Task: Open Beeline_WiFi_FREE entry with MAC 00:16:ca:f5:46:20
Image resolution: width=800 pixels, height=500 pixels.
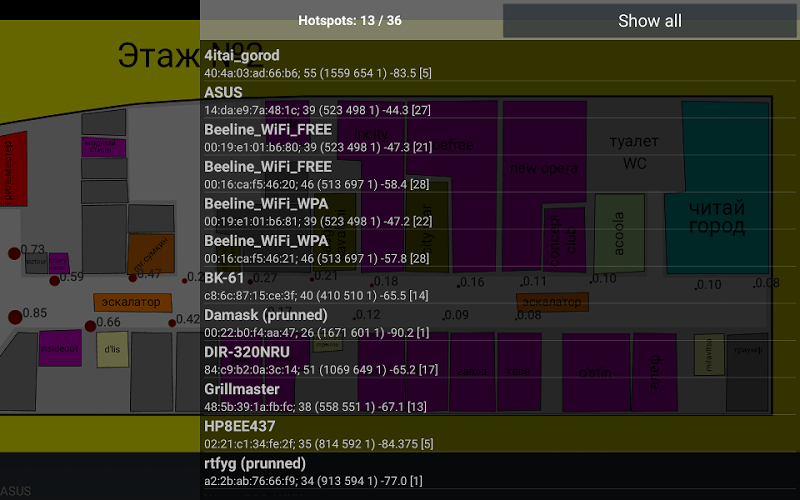Action: [499, 174]
